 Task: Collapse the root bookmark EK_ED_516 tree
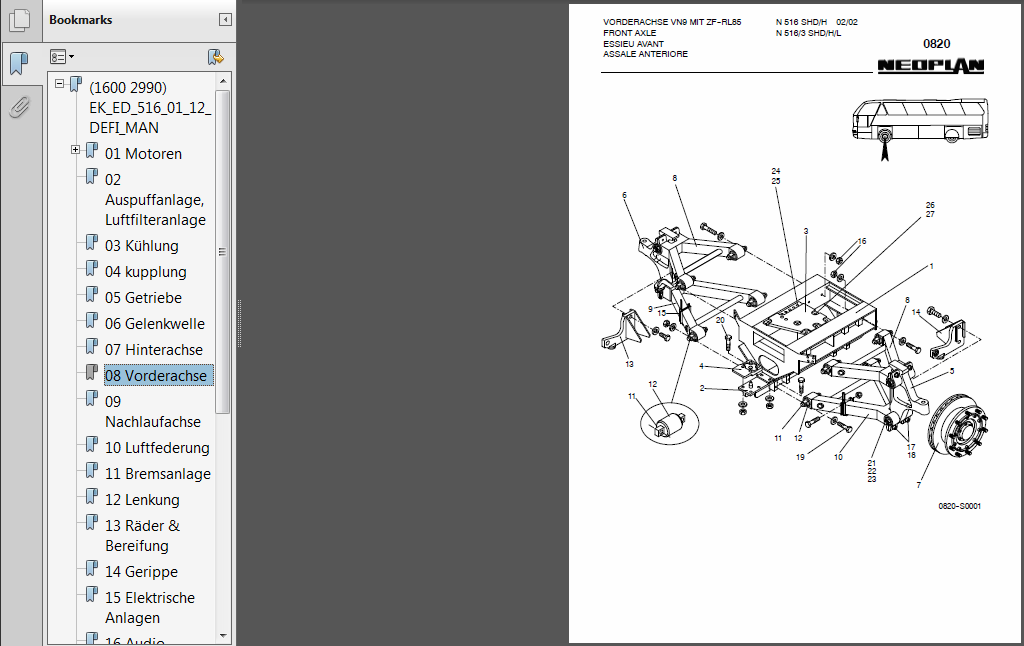[x=59, y=84]
